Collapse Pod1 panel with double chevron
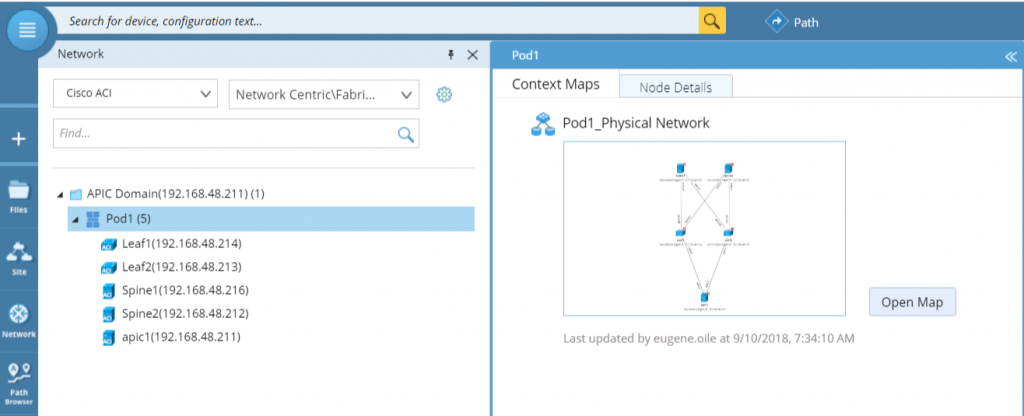The image size is (1024, 416). coord(1011,56)
